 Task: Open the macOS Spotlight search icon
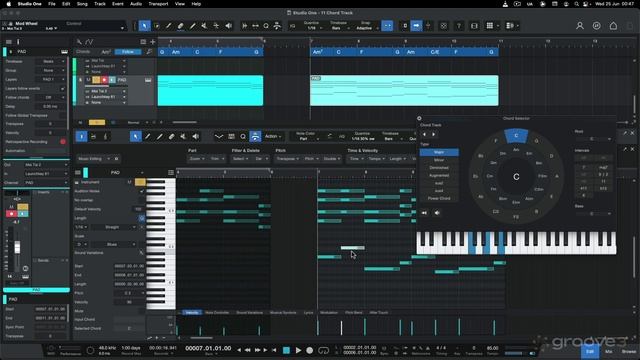576,4
